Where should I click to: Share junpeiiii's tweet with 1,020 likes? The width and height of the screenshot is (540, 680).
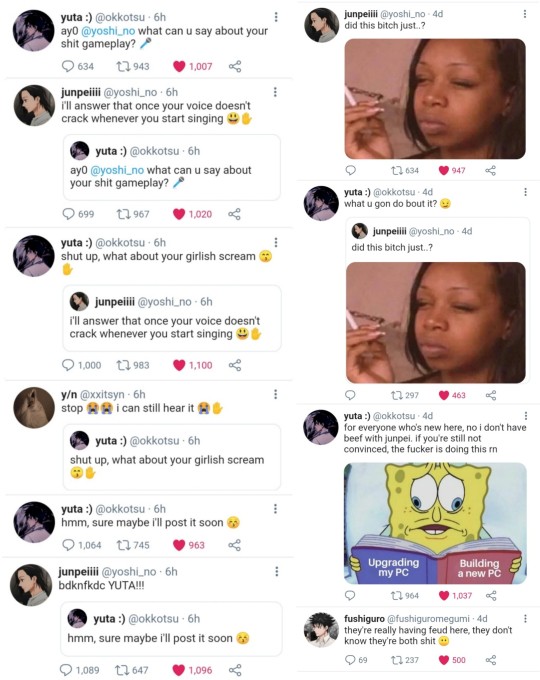pos(234,214)
